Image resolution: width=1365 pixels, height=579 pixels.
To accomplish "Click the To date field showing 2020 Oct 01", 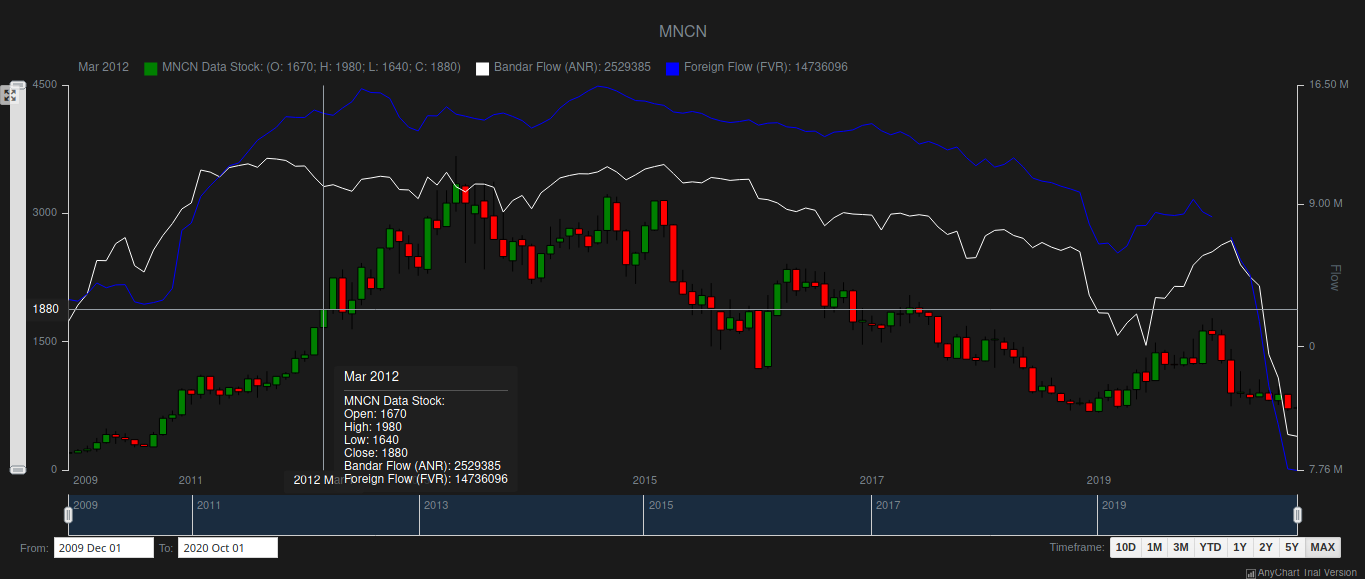I will coord(227,547).
